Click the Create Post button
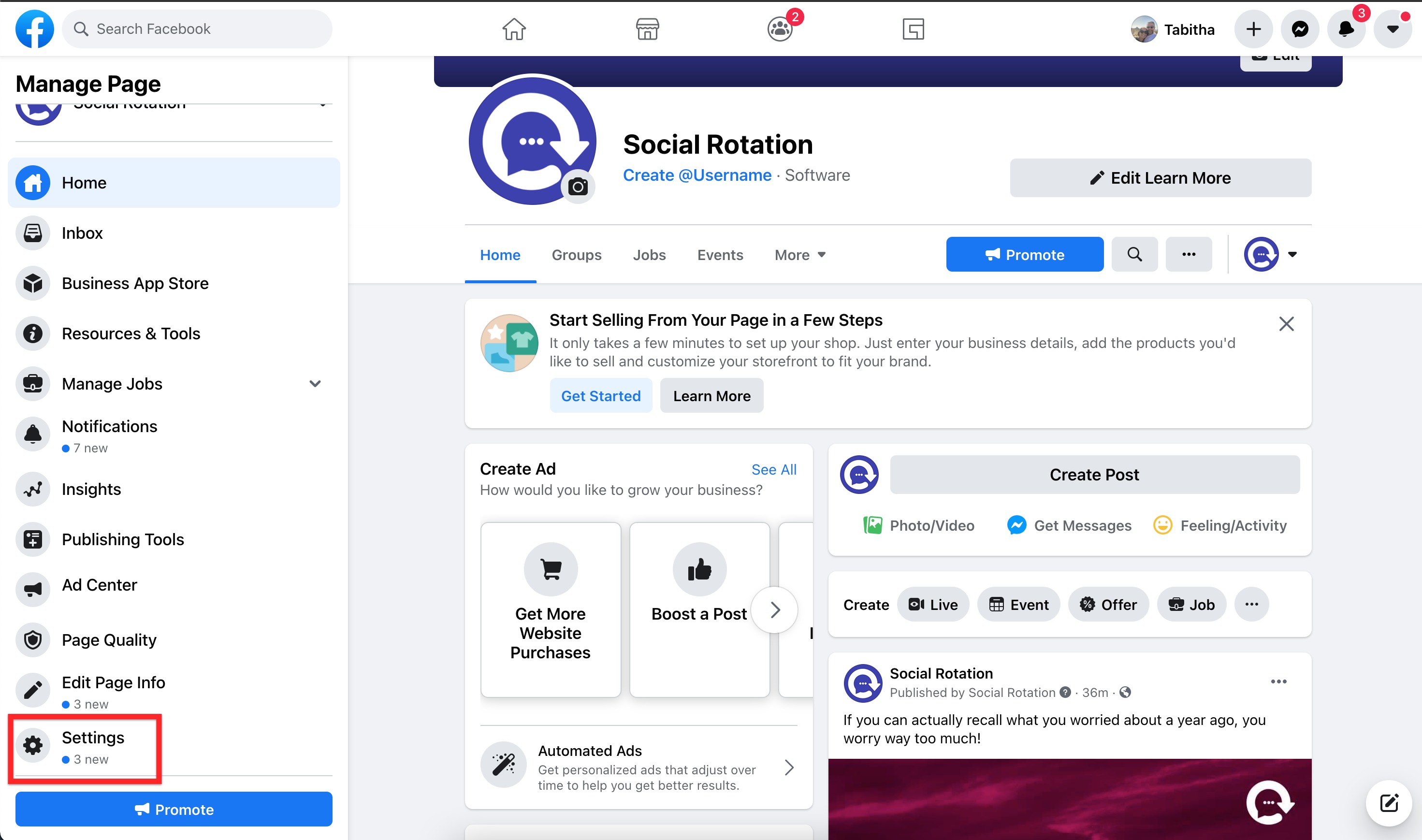Image resolution: width=1422 pixels, height=840 pixels. (1094, 474)
